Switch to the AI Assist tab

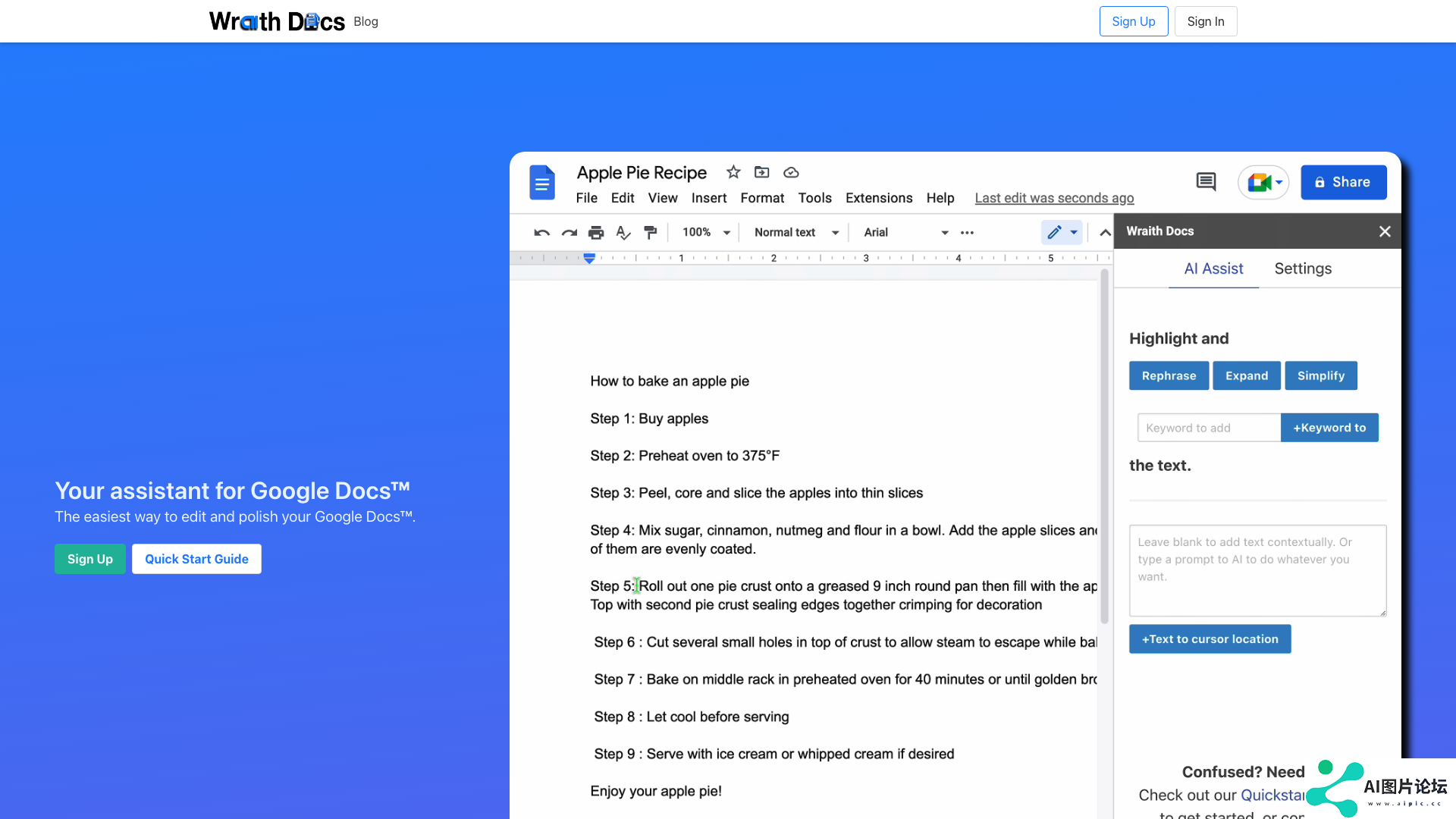[1213, 268]
